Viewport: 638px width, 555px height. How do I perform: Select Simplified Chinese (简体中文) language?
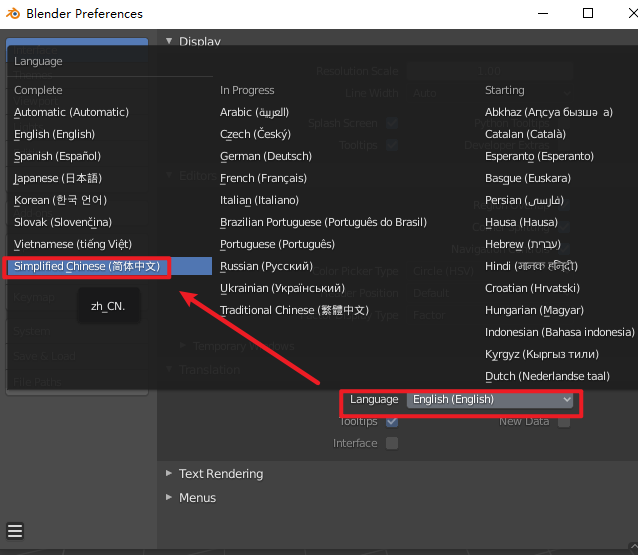(x=87, y=266)
